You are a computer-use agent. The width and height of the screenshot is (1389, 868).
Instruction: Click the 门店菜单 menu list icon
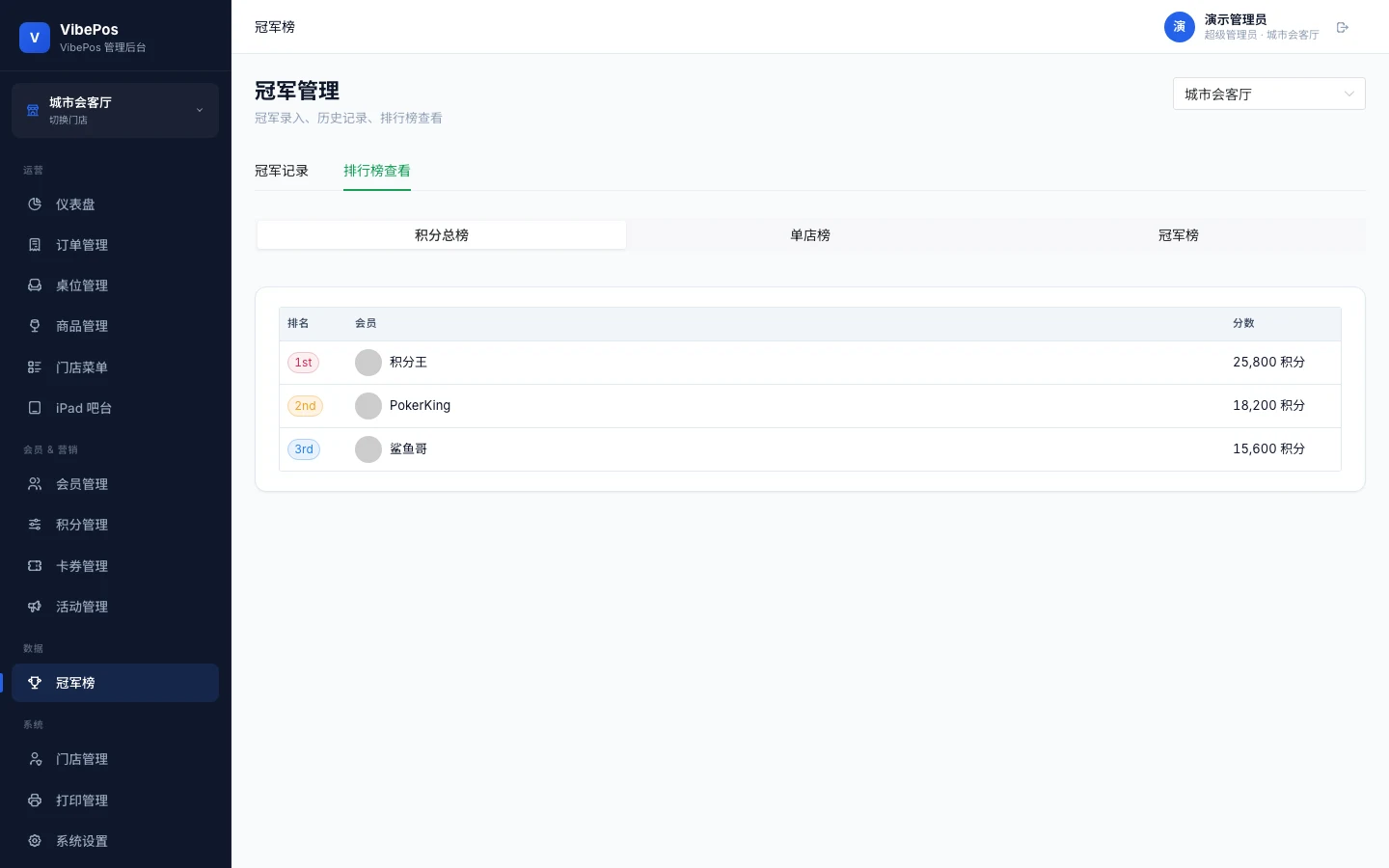coord(35,367)
